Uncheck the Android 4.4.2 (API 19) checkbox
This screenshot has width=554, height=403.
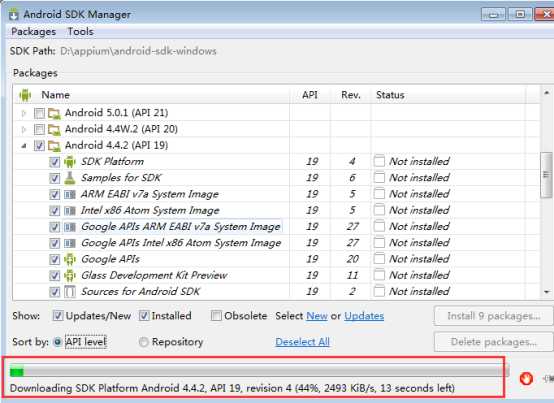[x=39, y=146]
